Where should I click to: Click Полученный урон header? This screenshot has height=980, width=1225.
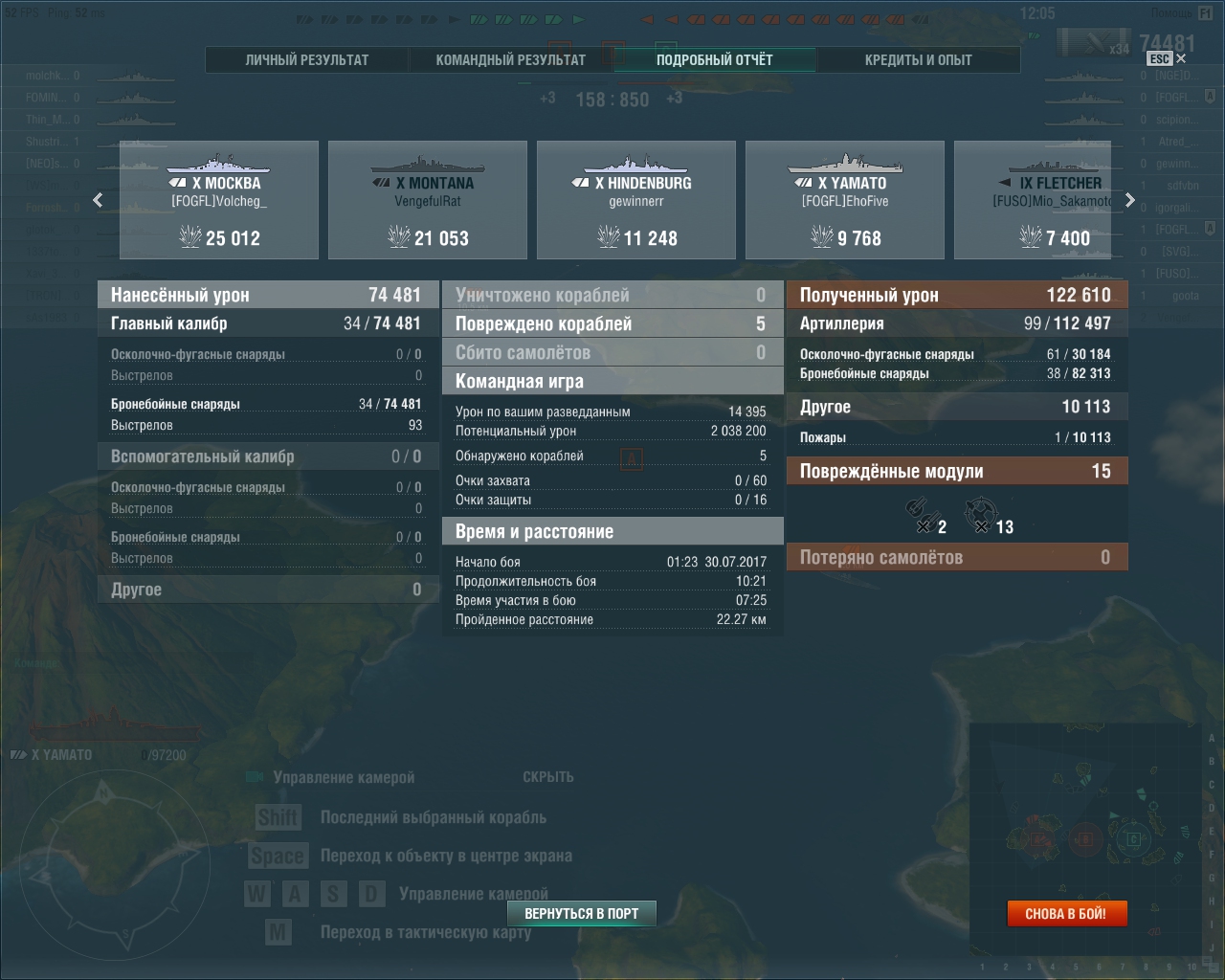click(957, 295)
